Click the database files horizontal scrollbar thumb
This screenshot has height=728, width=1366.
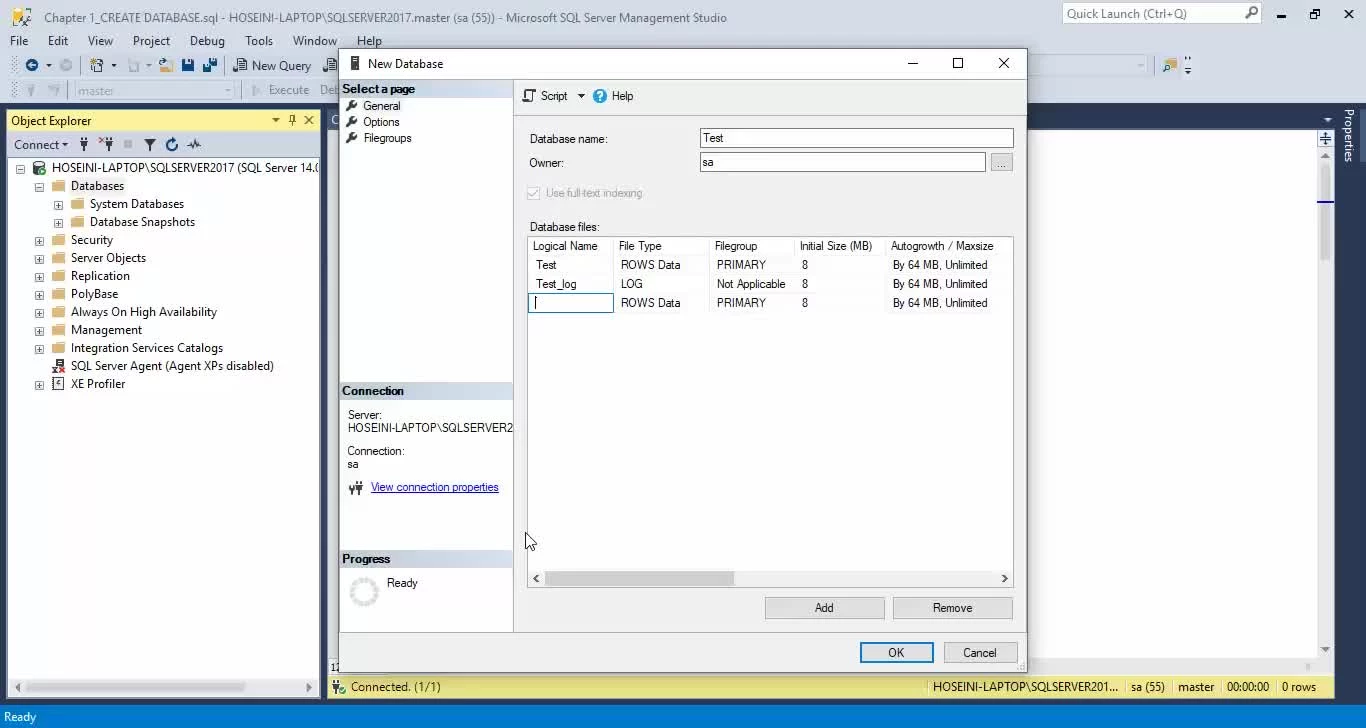coord(639,578)
